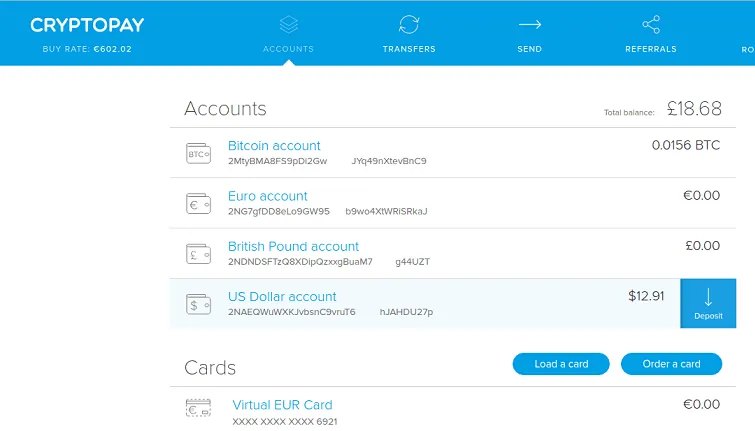Click the CRYPTOPAY logo

pos(87,25)
